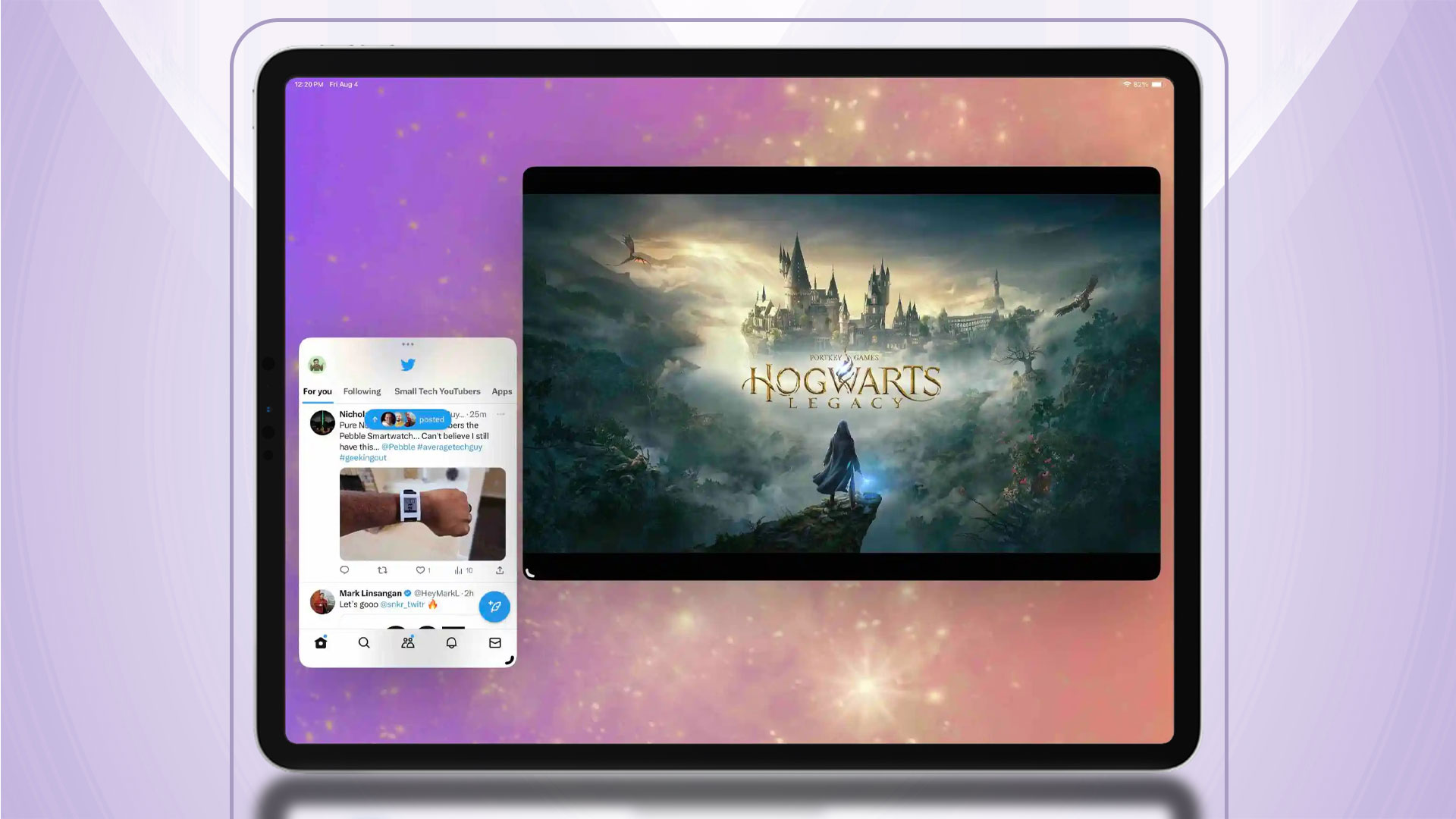Open the Apps tab in Twitter
Screen dimensions: 1456x819
[502, 391]
